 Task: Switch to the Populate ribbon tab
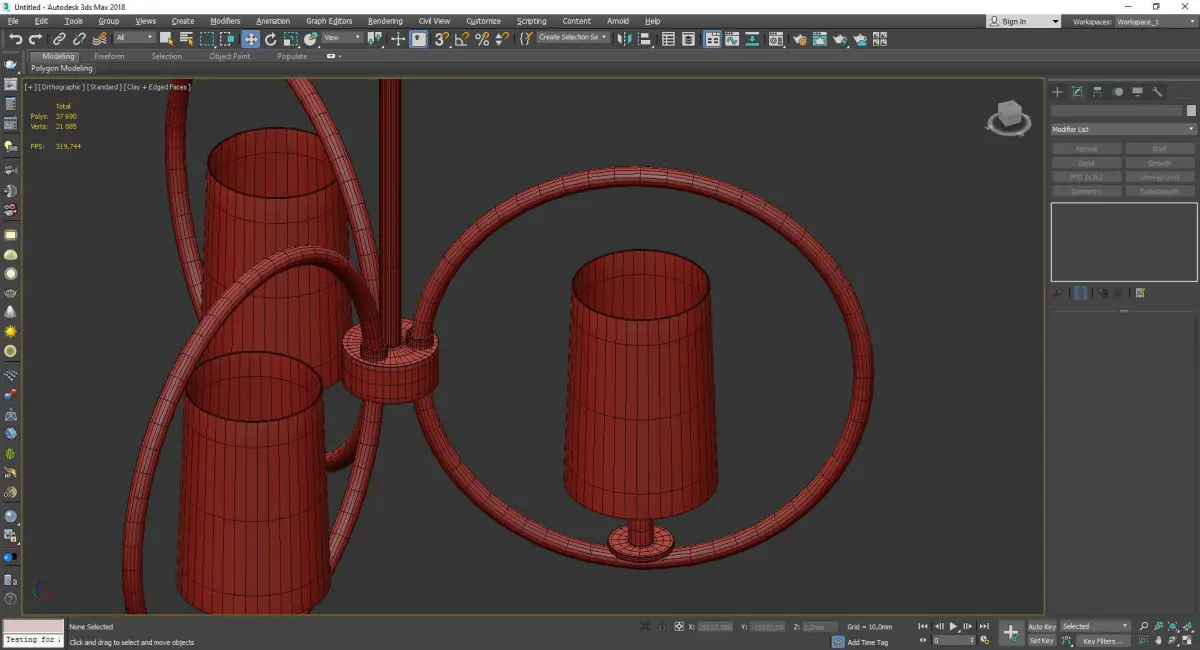pos(292,56)
